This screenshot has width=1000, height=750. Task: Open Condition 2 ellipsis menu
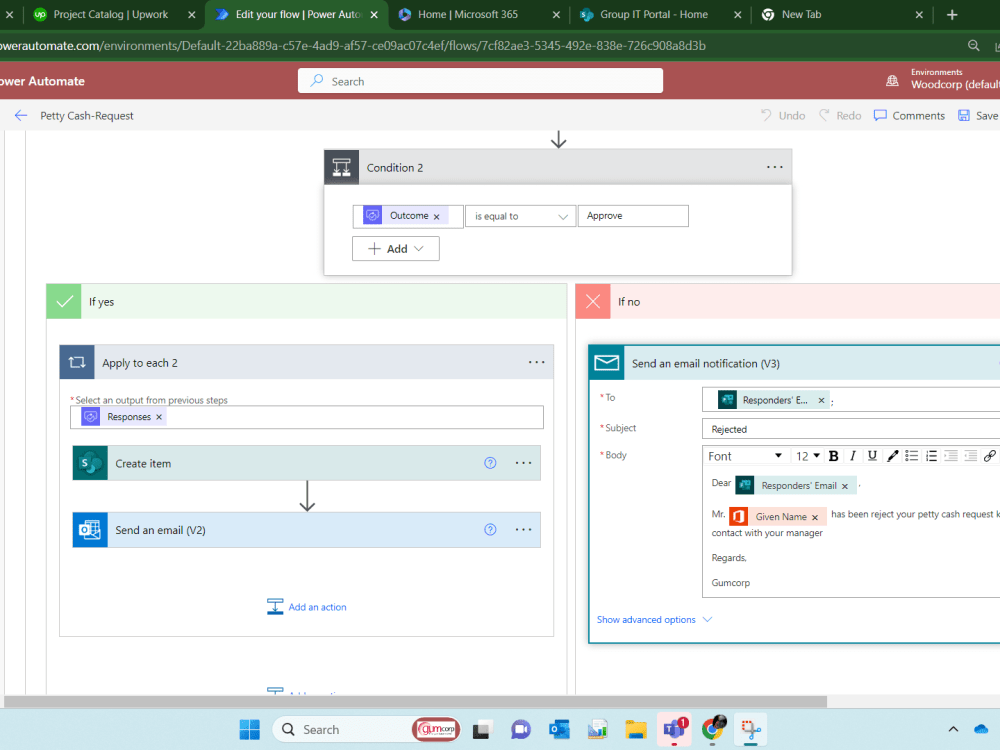tap(774, 167)
